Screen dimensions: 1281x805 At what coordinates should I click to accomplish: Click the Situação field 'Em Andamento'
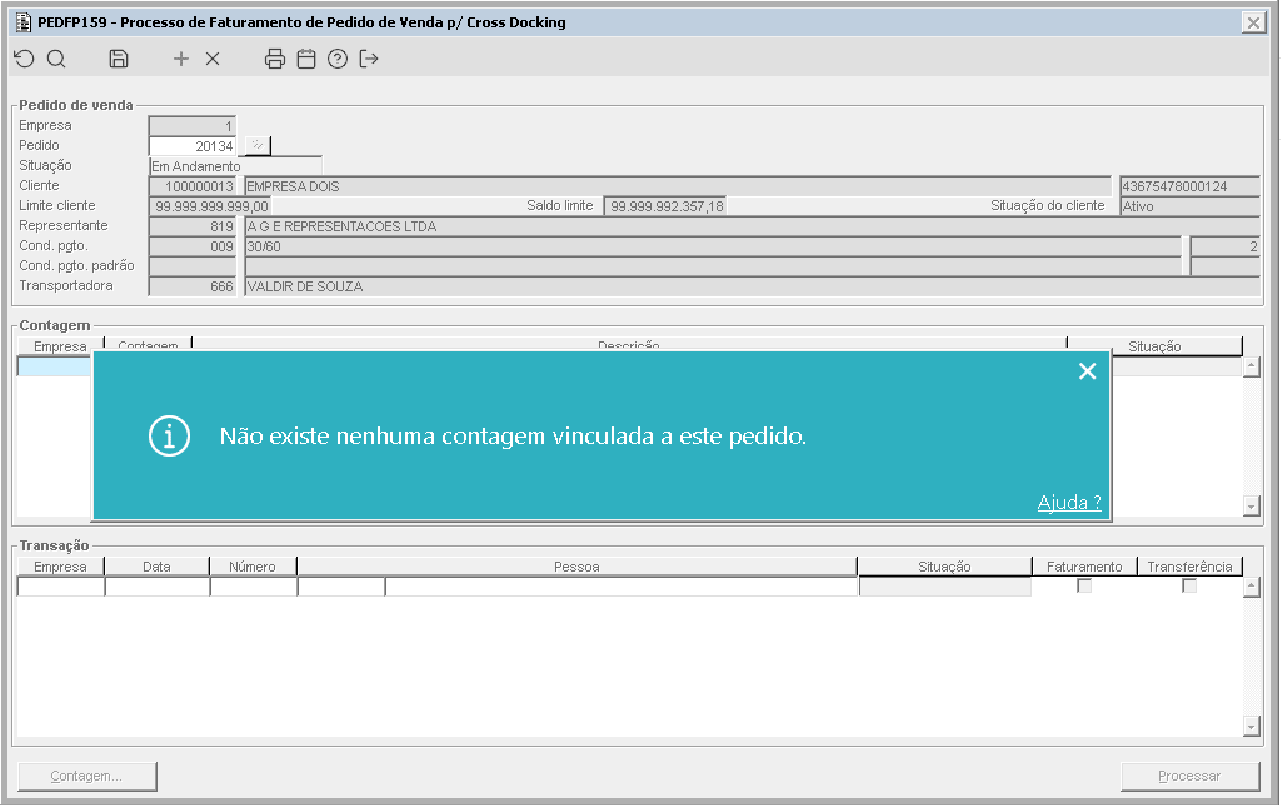coord(236,166)
